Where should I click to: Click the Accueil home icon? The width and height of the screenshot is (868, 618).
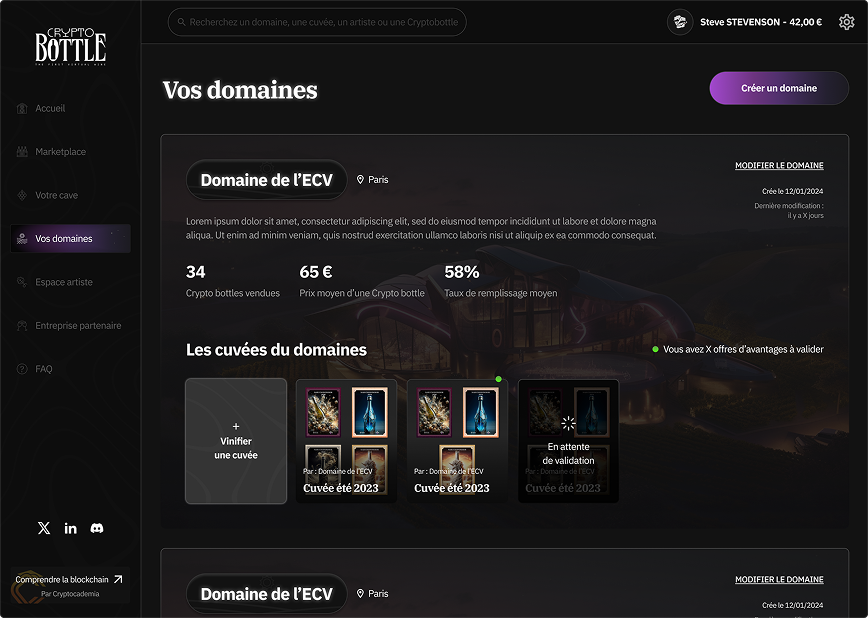22,108
